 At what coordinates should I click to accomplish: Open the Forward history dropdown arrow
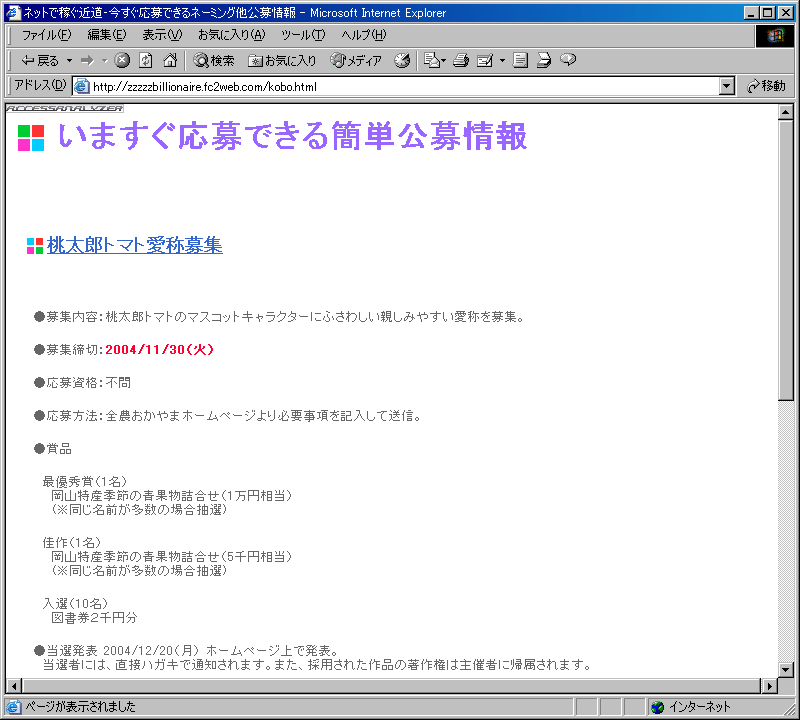pos(105,61)
